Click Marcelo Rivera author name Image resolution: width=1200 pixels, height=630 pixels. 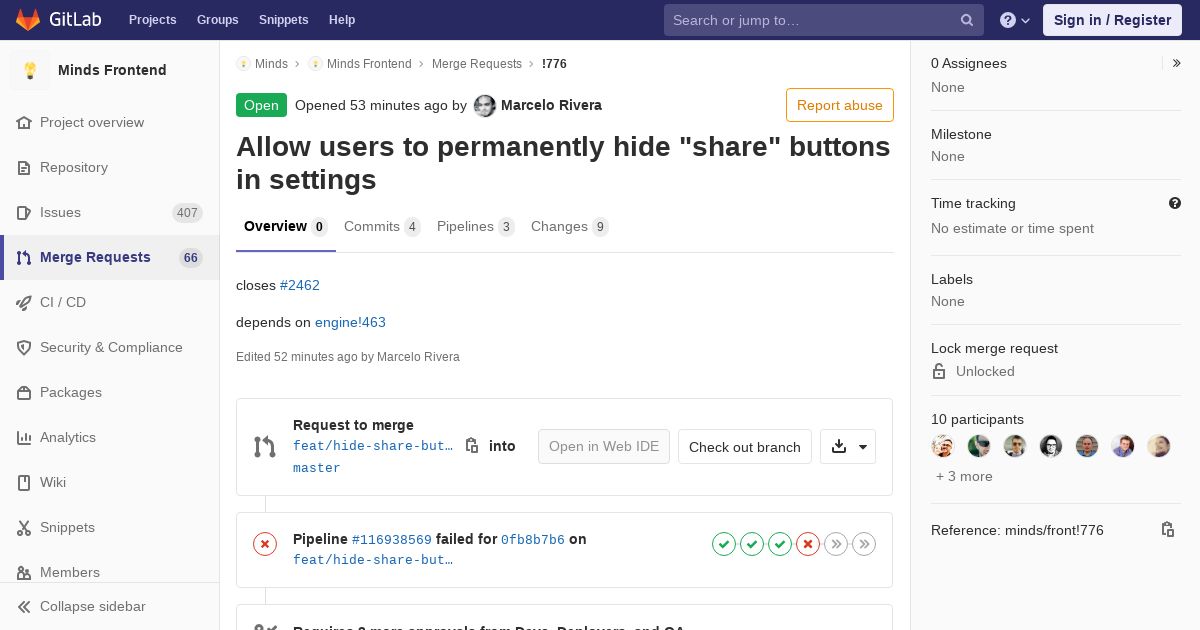point(551,105)
